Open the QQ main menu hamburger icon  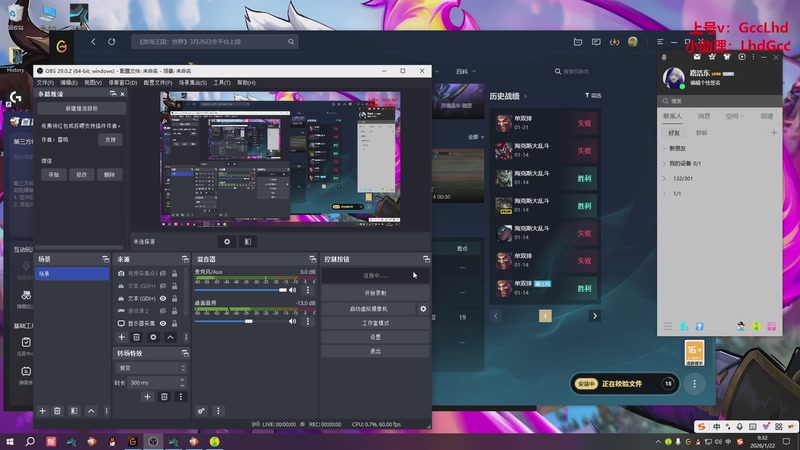667,326
